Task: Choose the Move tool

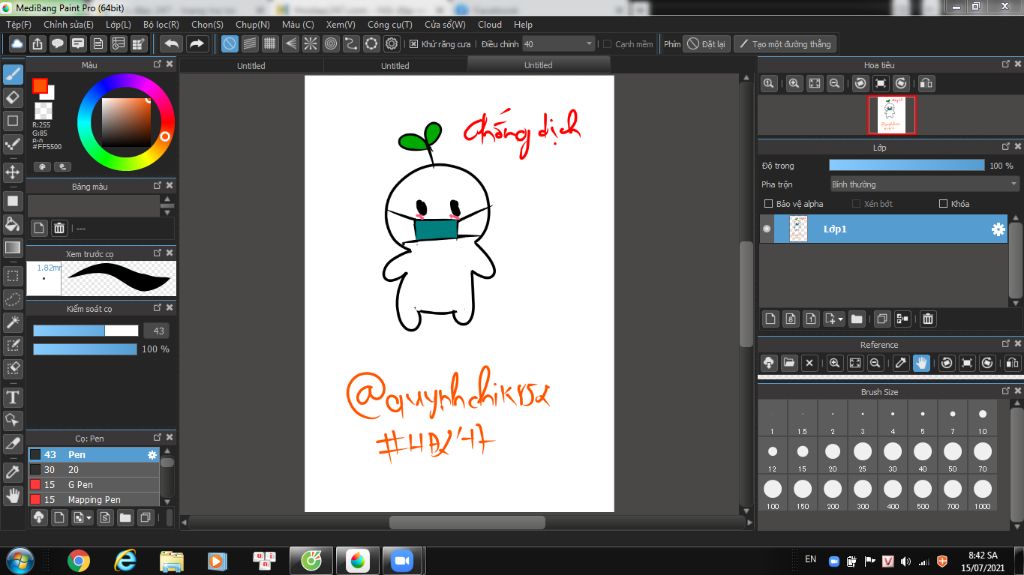Action: click(13, 172)
